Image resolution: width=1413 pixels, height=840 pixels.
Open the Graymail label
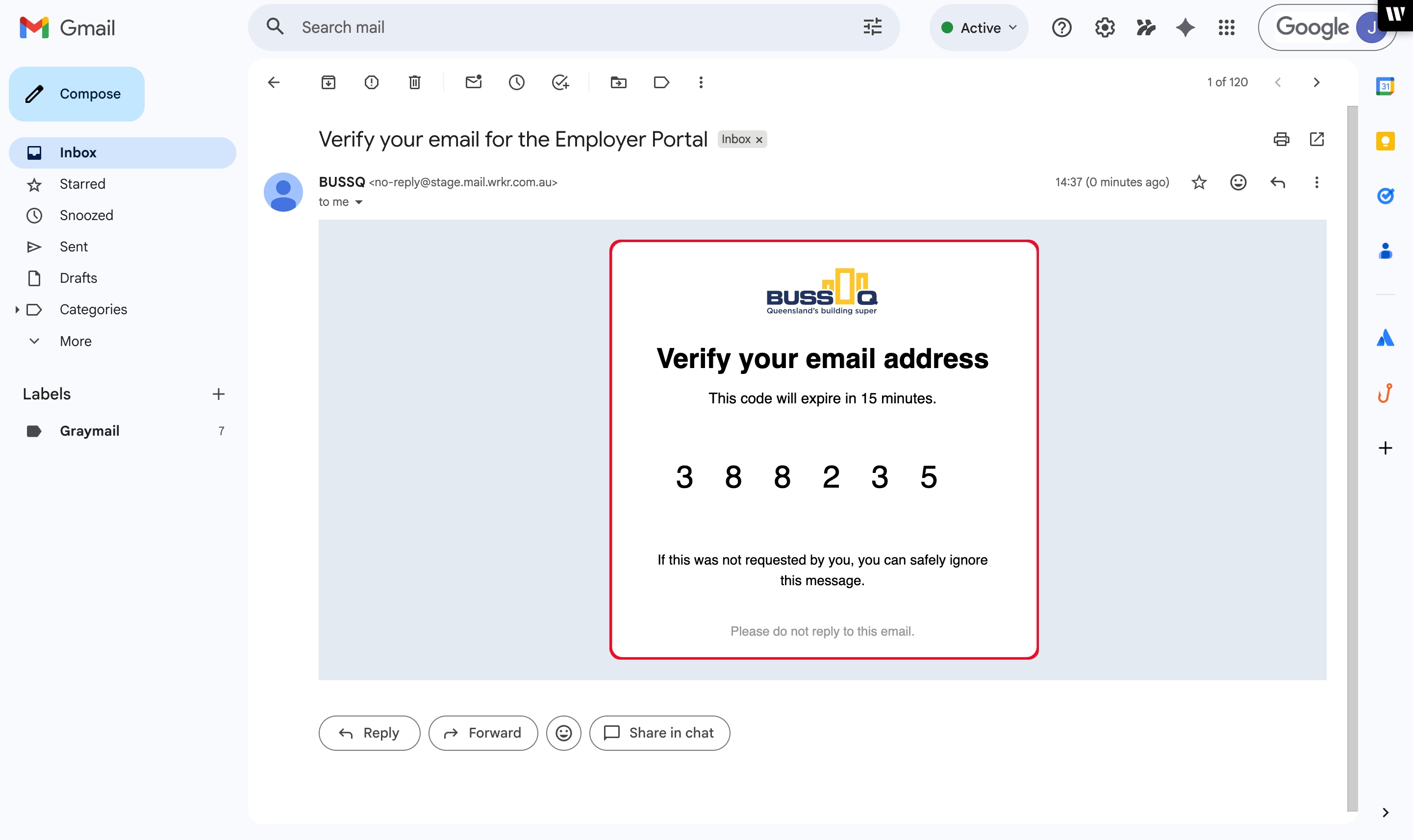click(122, 431)
